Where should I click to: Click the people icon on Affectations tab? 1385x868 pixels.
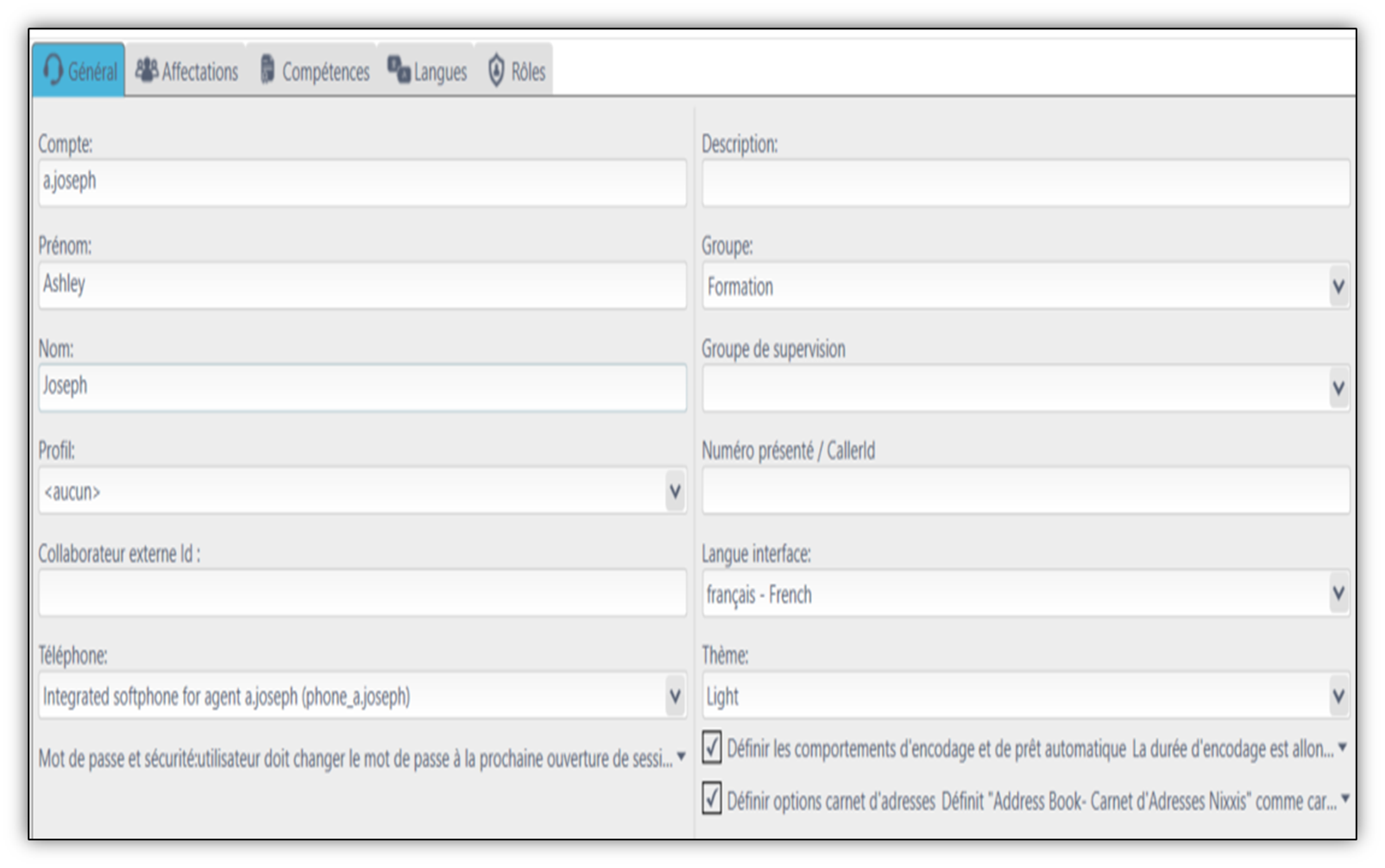point(147,69)
